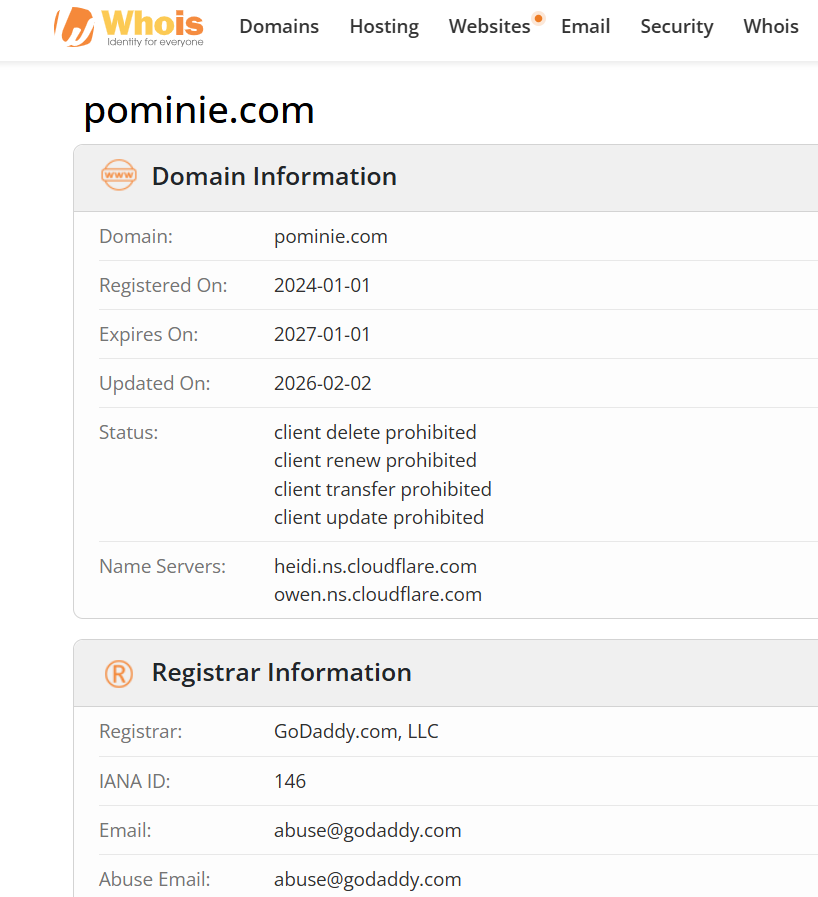Open the Email menu
The height and width of the screenshot is (897, 818).
click(586, 26)
